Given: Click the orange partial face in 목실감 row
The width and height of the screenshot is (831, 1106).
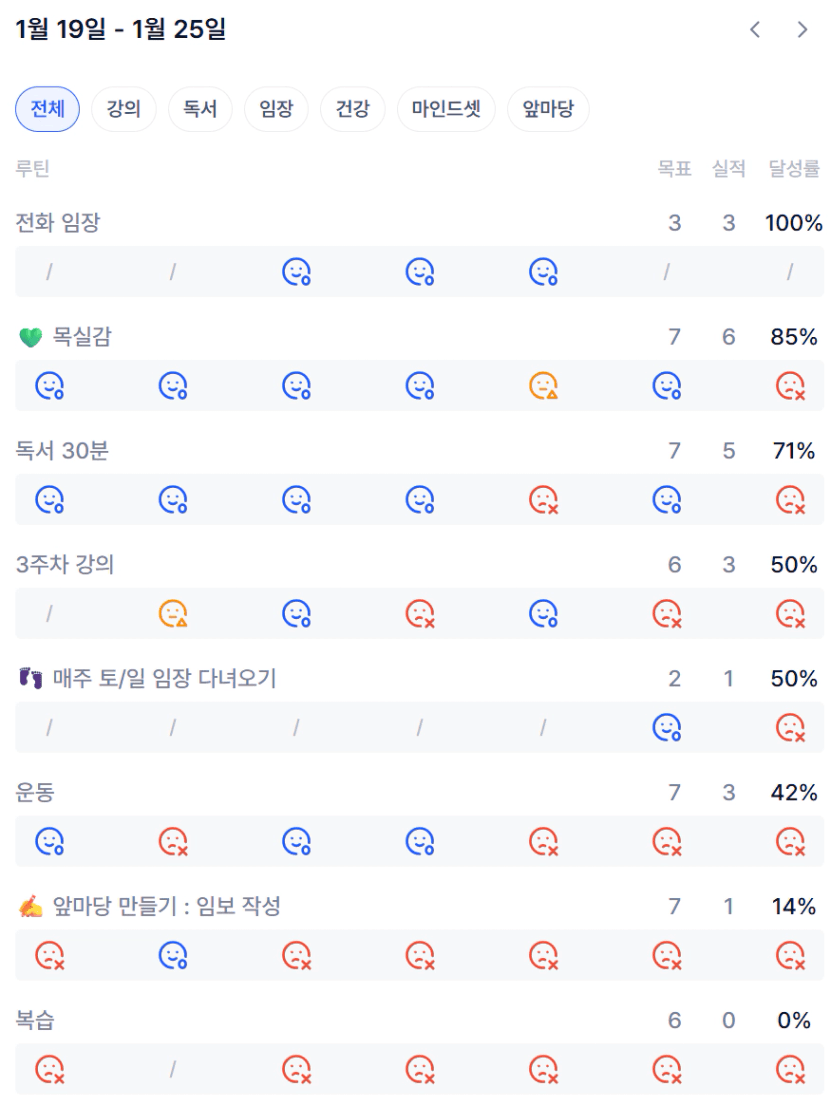Looking at the screenshot, I should (x=543, y=385).
